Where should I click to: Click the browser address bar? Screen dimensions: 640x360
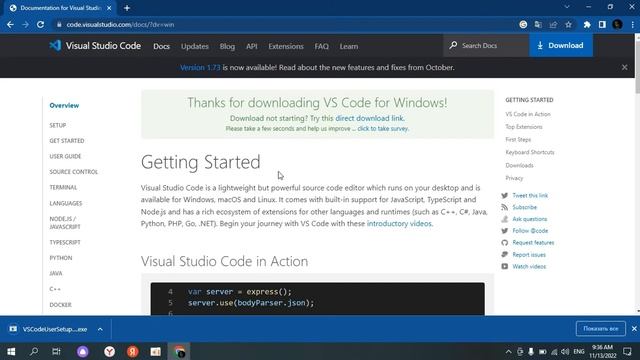(x=286, y=24)
